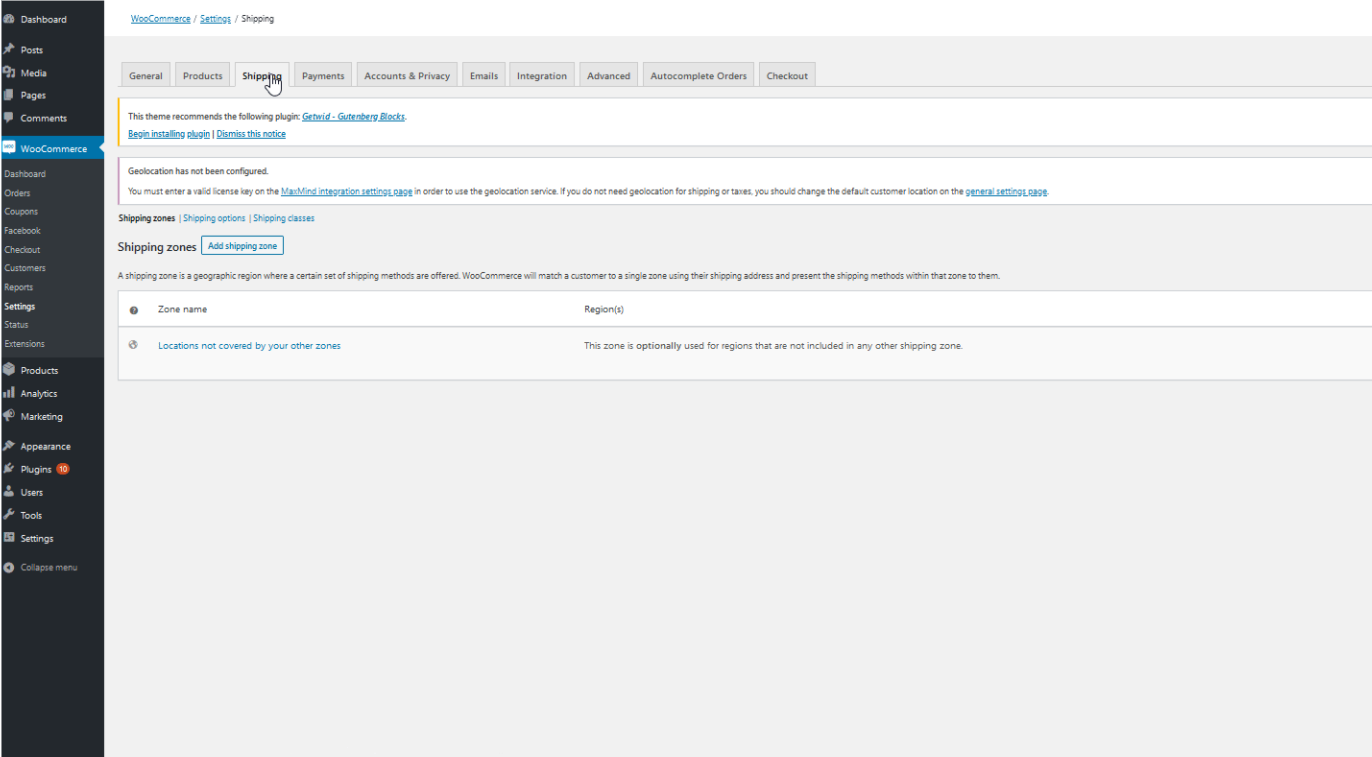Open the Facebook submenu item

22,231
